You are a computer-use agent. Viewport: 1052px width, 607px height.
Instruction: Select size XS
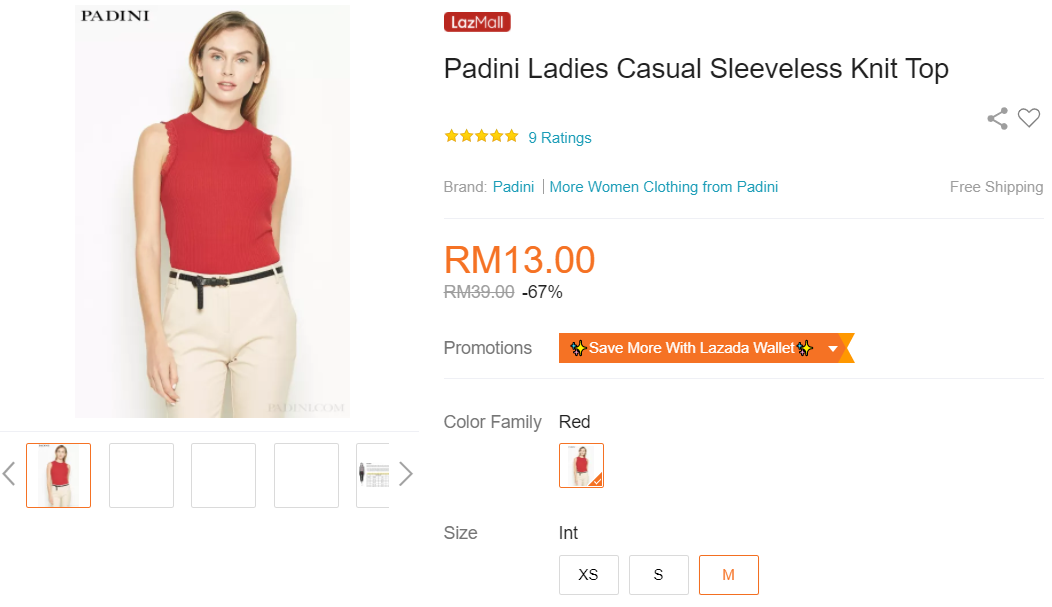(588, 575)
